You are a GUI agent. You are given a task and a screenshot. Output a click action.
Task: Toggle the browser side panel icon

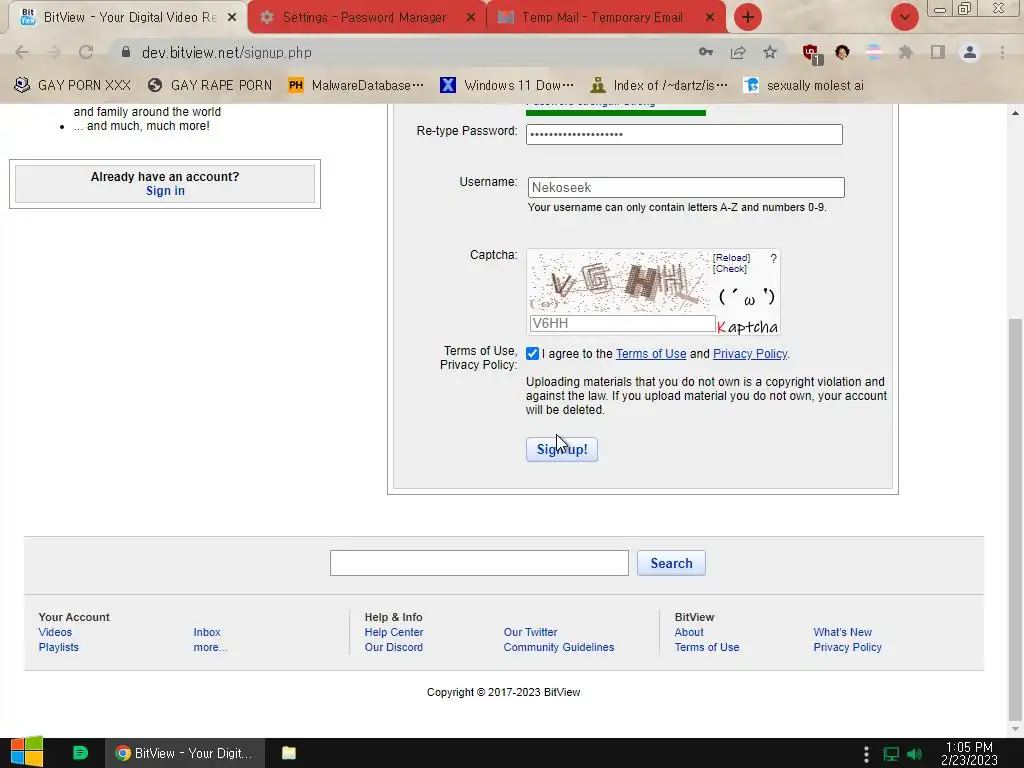click(938, 52)
